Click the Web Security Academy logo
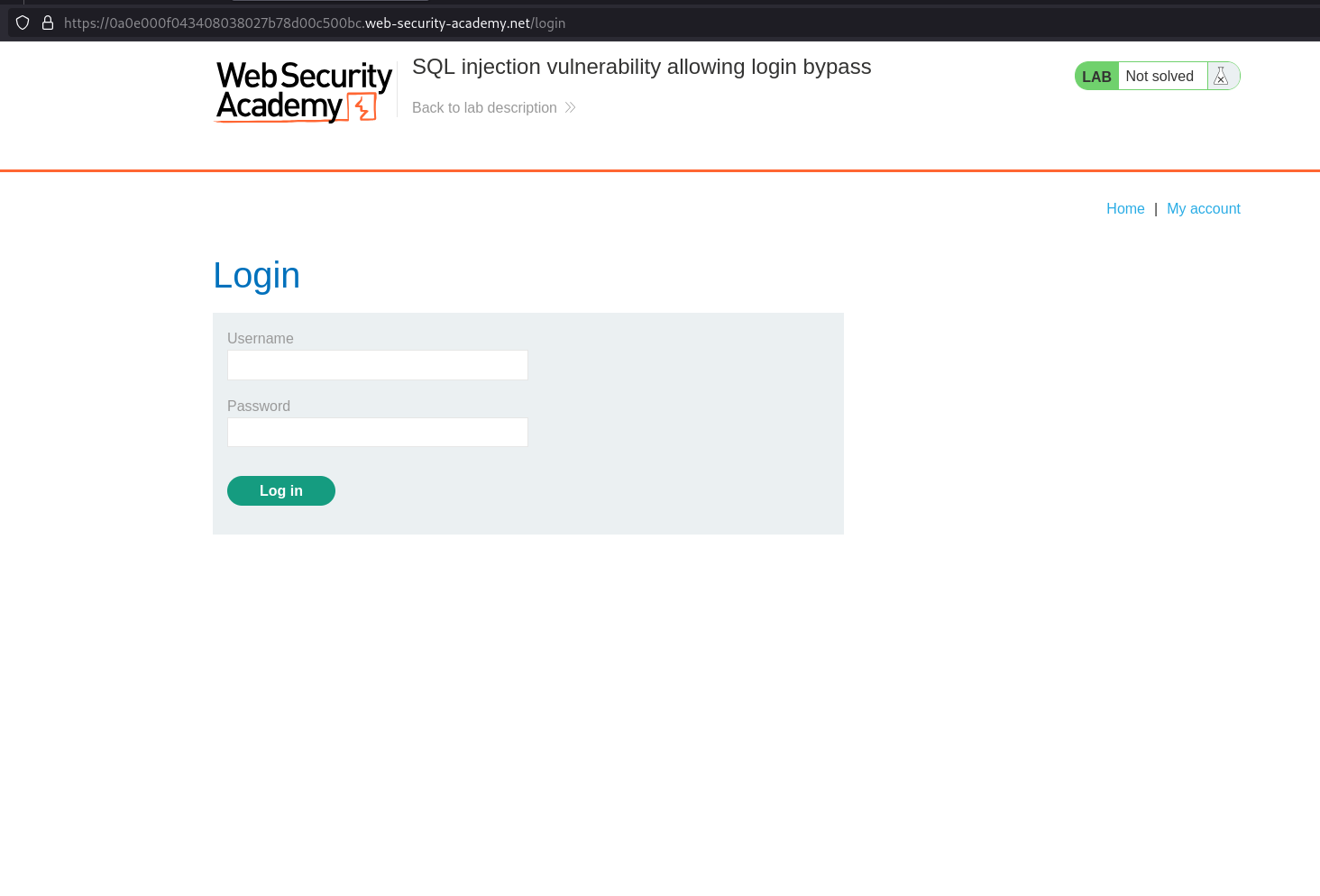This screenshot has width=1320, height=896. coord(303,91)
